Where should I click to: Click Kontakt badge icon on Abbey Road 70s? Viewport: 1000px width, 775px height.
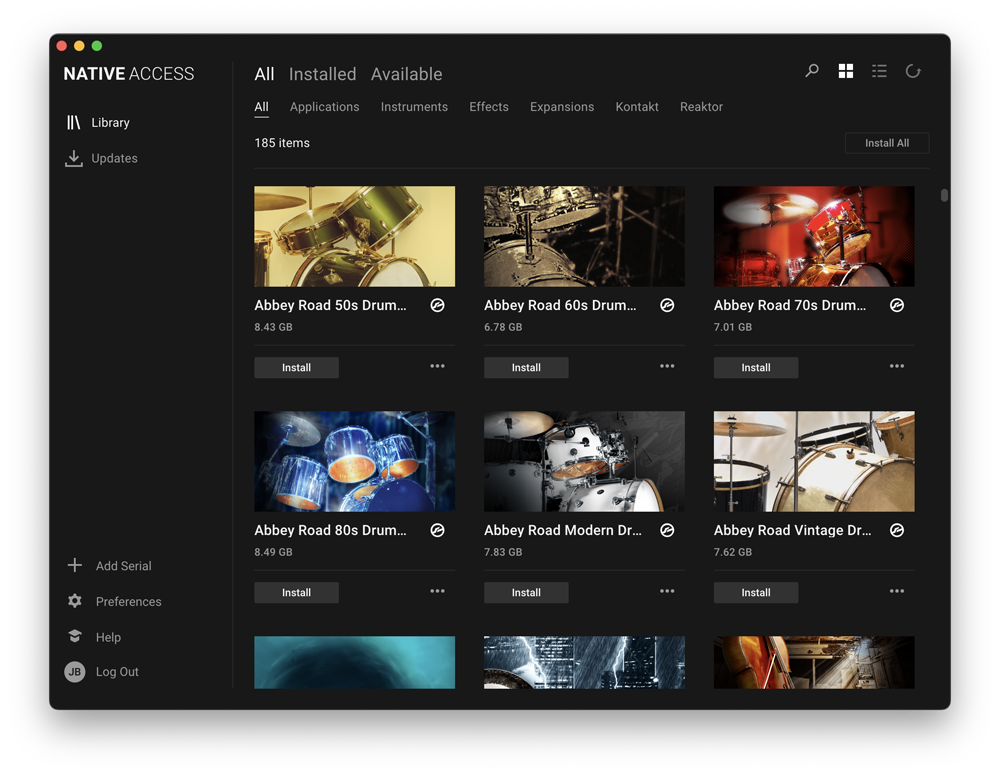[x=897, y=306]
